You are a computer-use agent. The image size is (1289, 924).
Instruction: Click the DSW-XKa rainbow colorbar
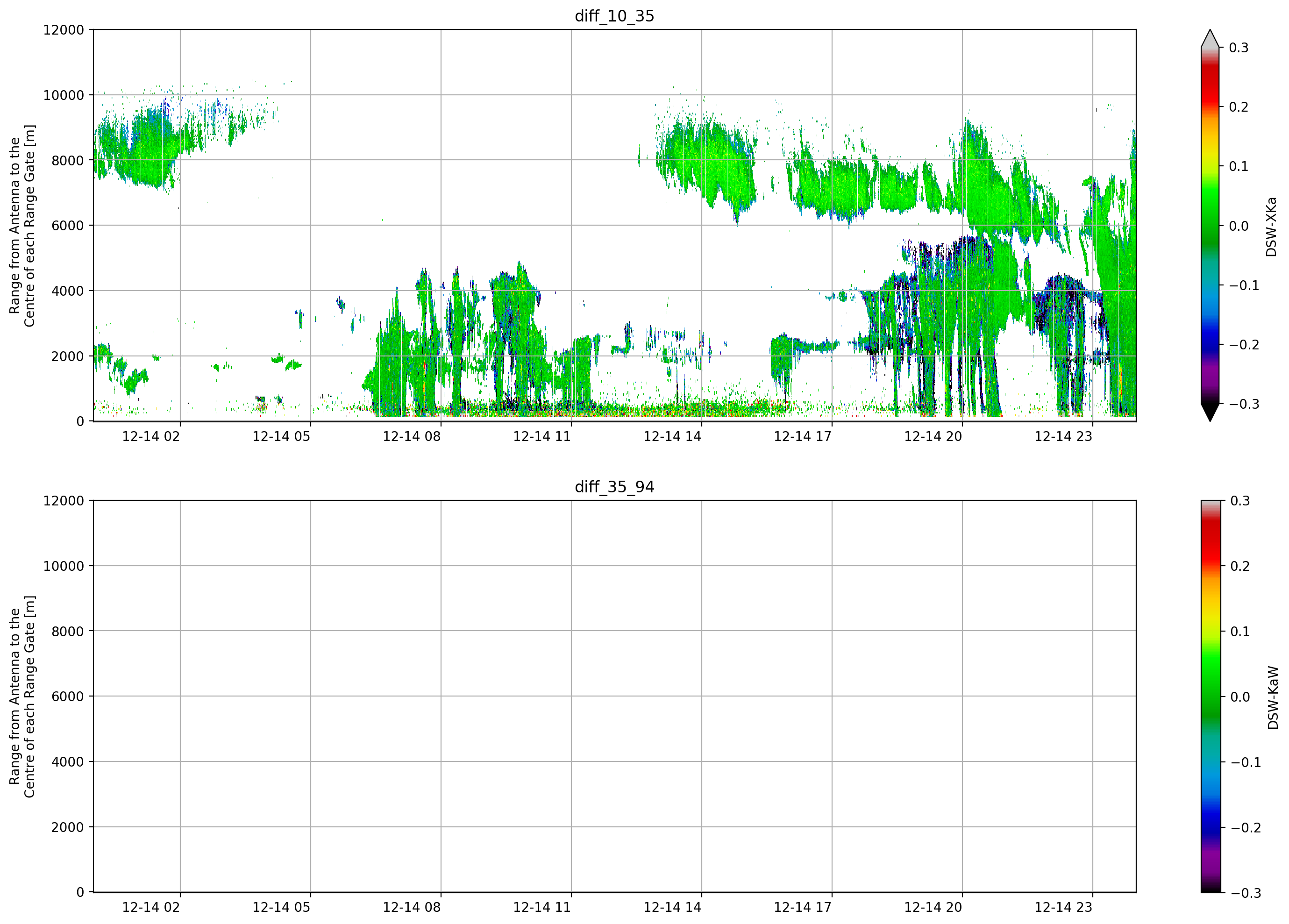click(x=1210, y=226)
